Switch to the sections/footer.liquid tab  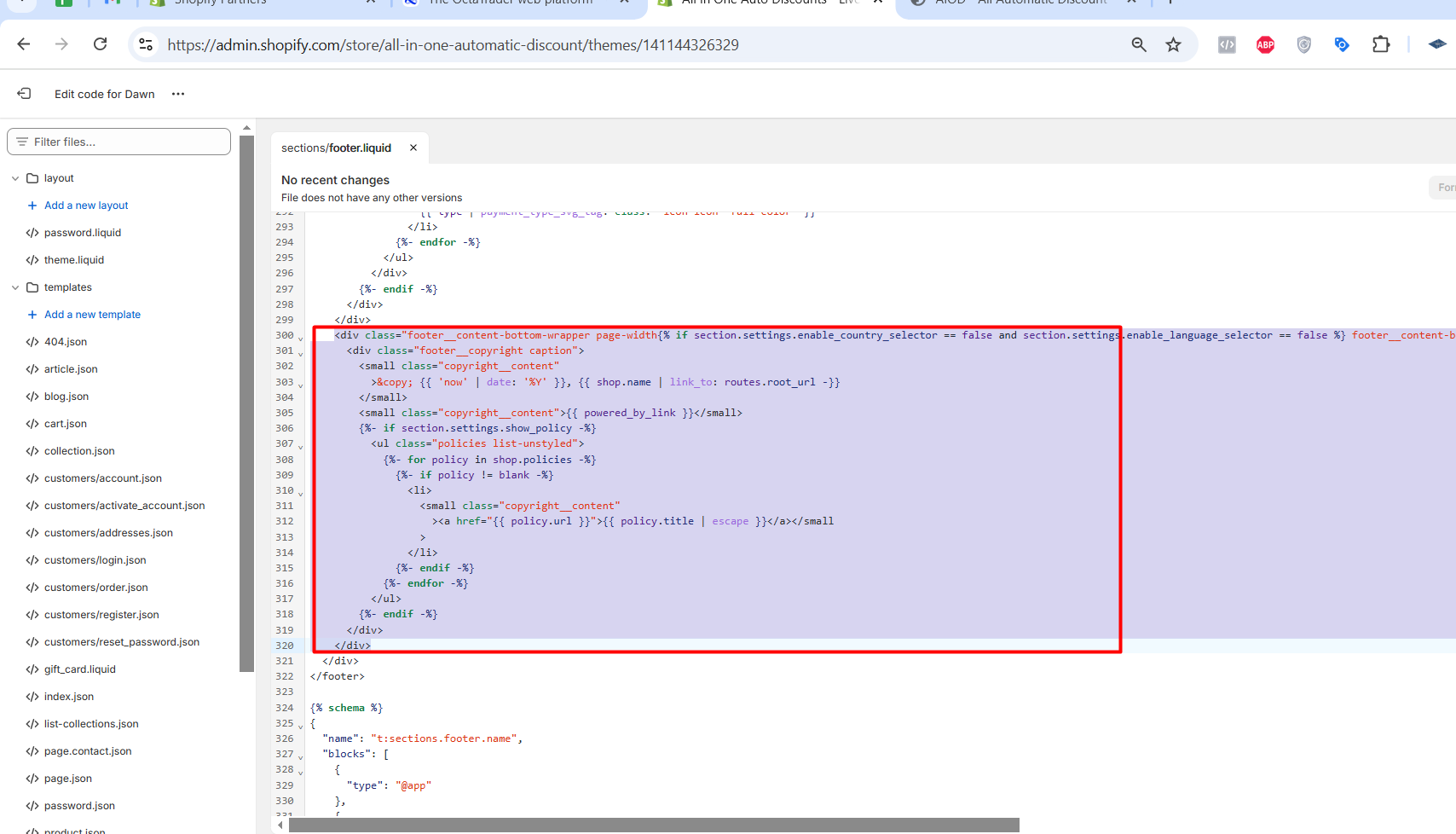point(336,148)
